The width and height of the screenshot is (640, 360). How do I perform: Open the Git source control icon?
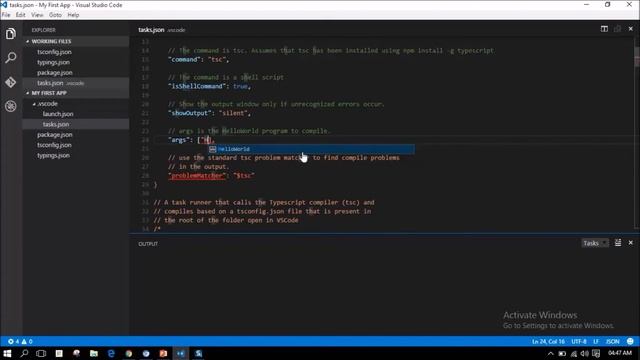11,82
